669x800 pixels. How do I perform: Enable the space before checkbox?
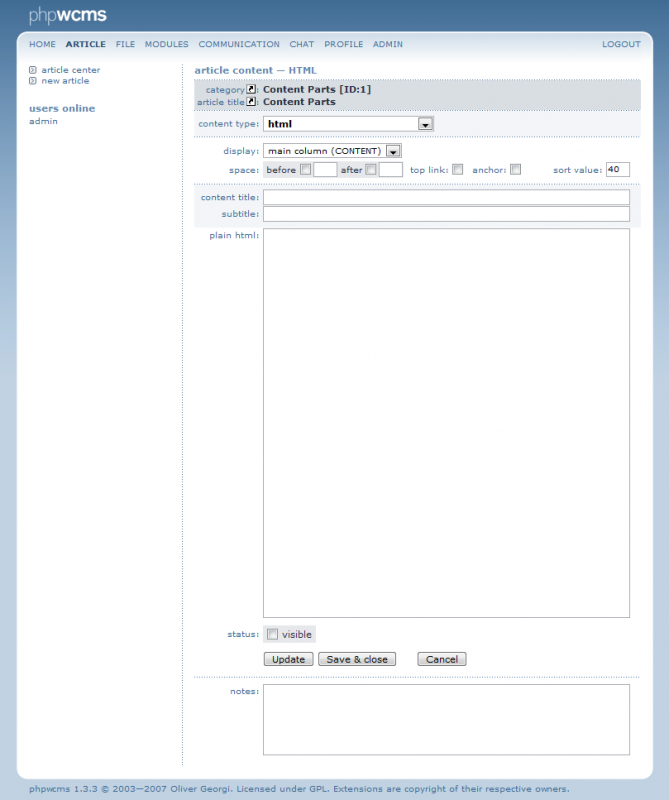tap(306, 170)
